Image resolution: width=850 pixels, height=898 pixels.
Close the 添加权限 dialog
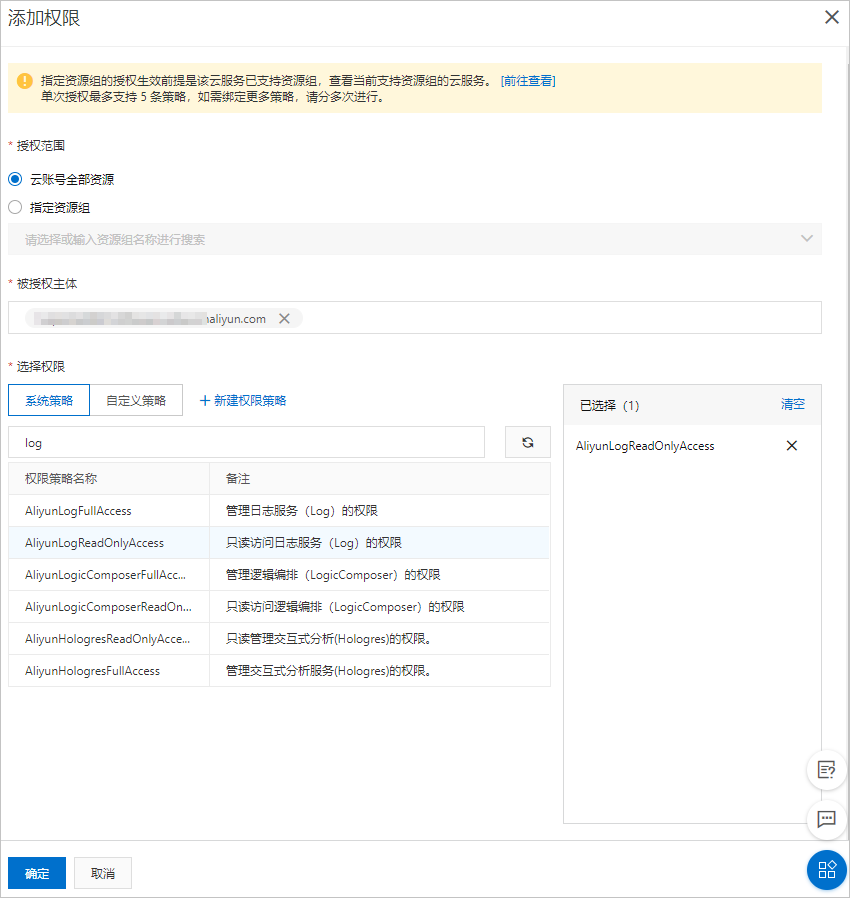(831, 17)
